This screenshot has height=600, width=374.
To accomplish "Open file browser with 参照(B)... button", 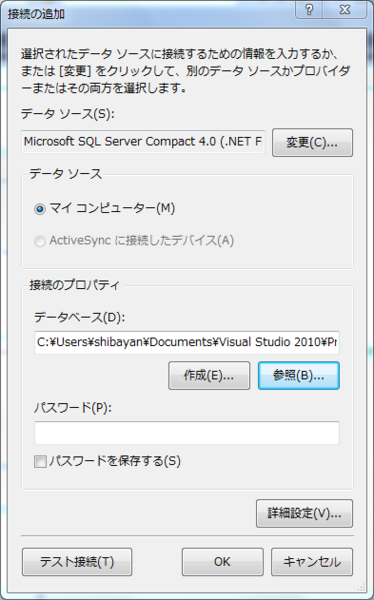I will tap(299, 376).
